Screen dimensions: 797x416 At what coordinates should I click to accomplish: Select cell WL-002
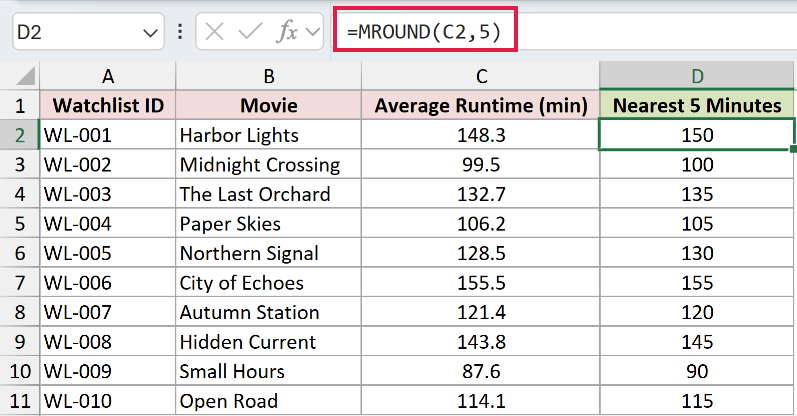tap(108, 164)
